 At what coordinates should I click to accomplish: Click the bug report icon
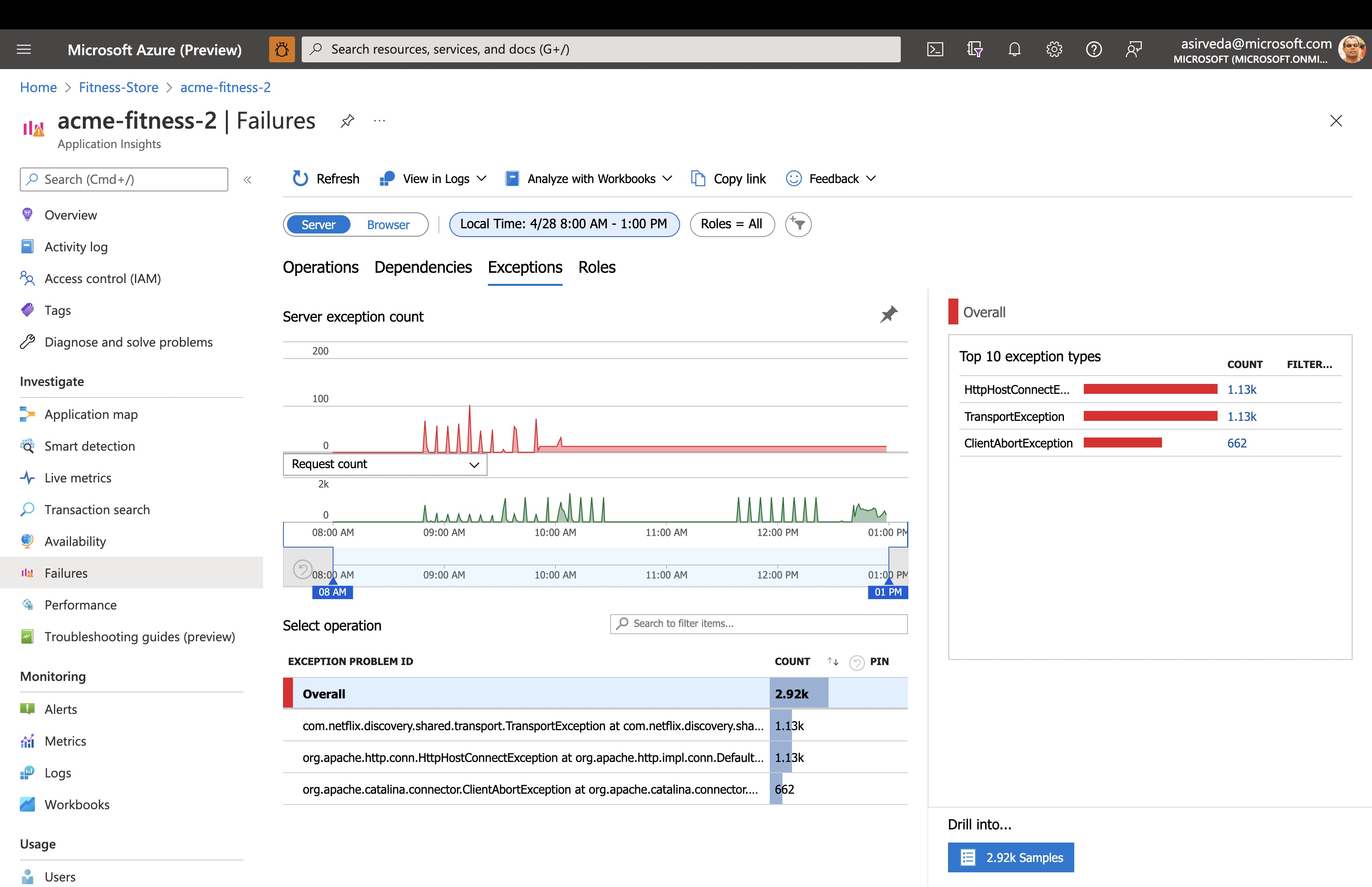click(x=281, y=50)
